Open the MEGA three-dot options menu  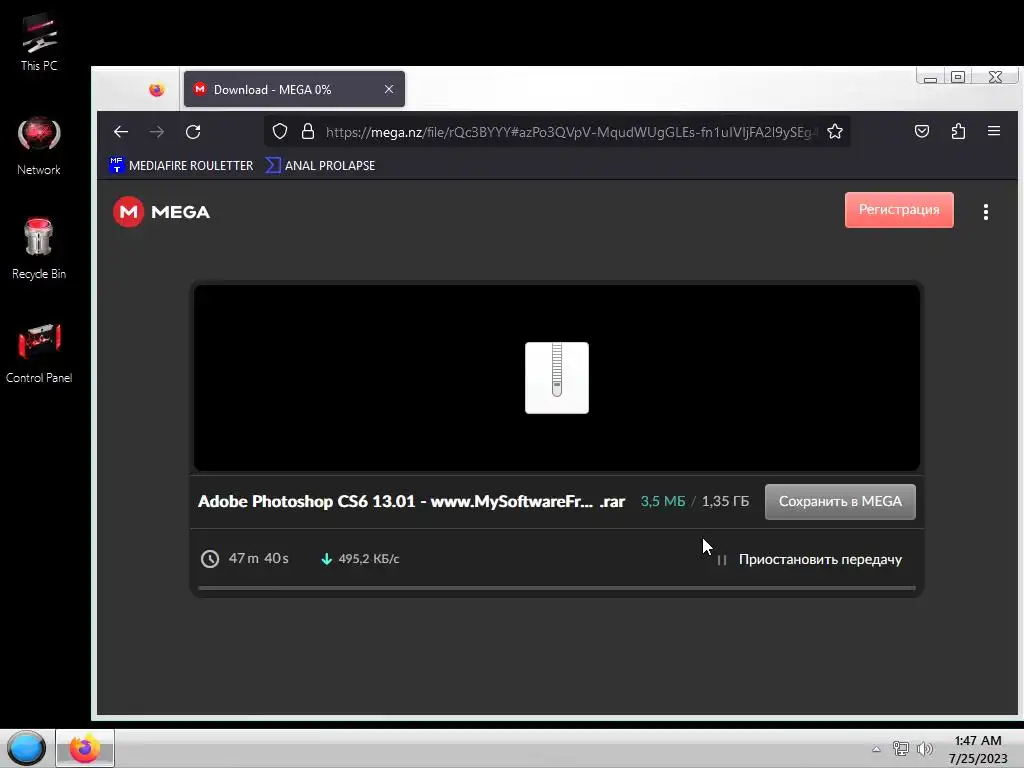(x=985, y=212)
